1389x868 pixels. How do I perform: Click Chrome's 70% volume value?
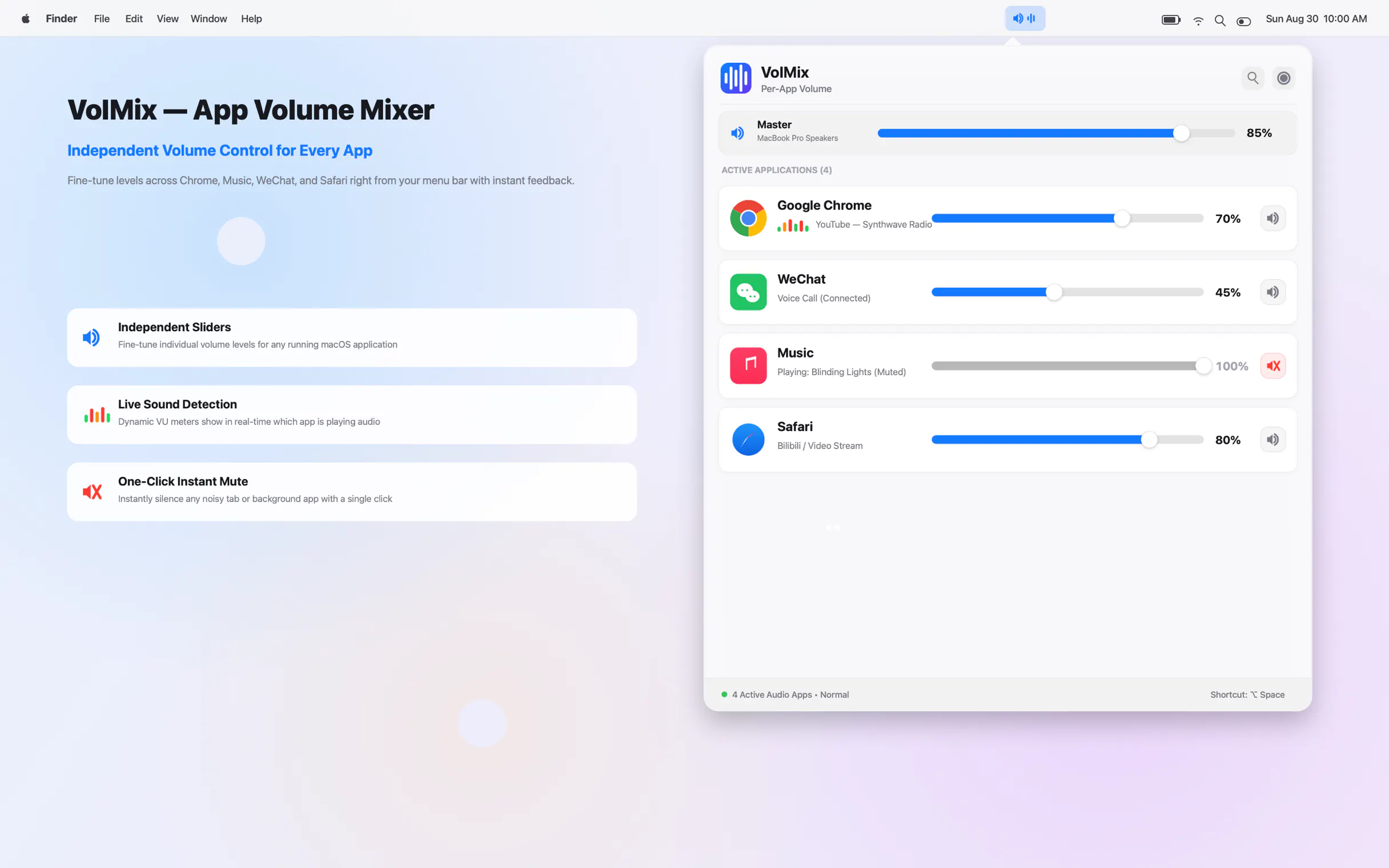tap(1228, 219)
